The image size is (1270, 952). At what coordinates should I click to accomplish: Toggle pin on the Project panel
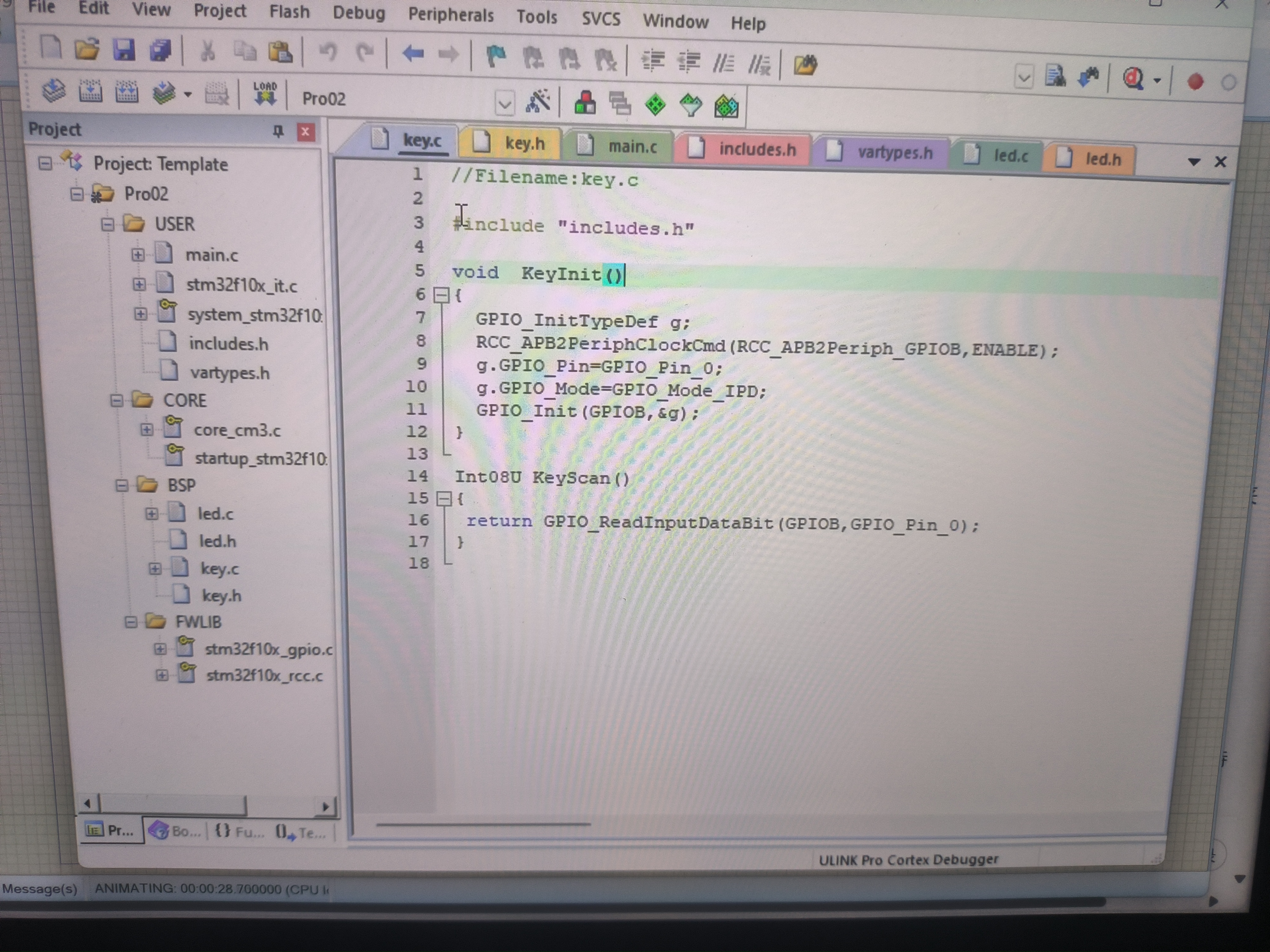(278, 131)
